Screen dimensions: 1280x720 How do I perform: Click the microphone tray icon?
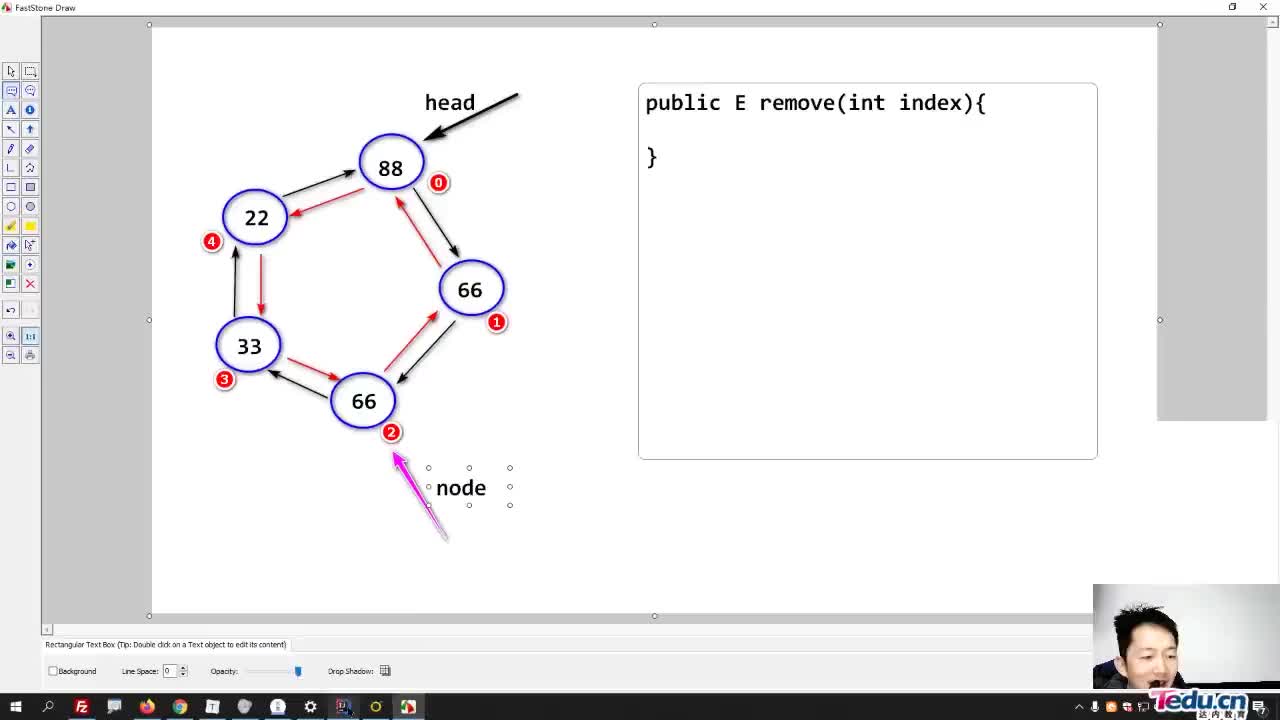pyautogui.click(x=1095, y=707)
